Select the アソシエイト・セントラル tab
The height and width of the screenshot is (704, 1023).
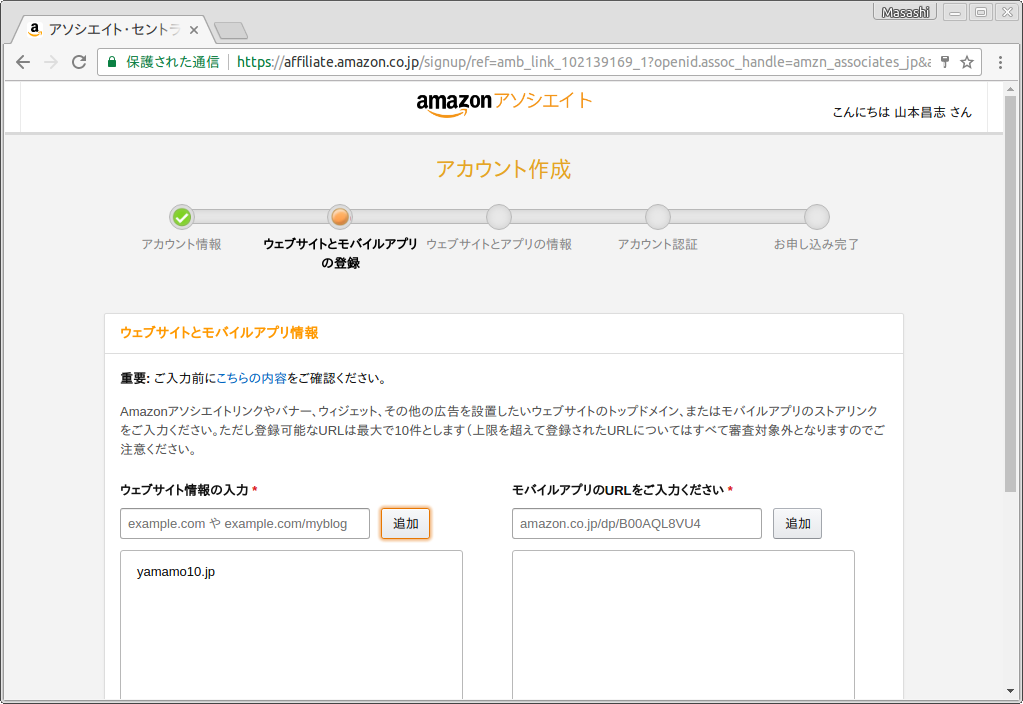[111, 30]
